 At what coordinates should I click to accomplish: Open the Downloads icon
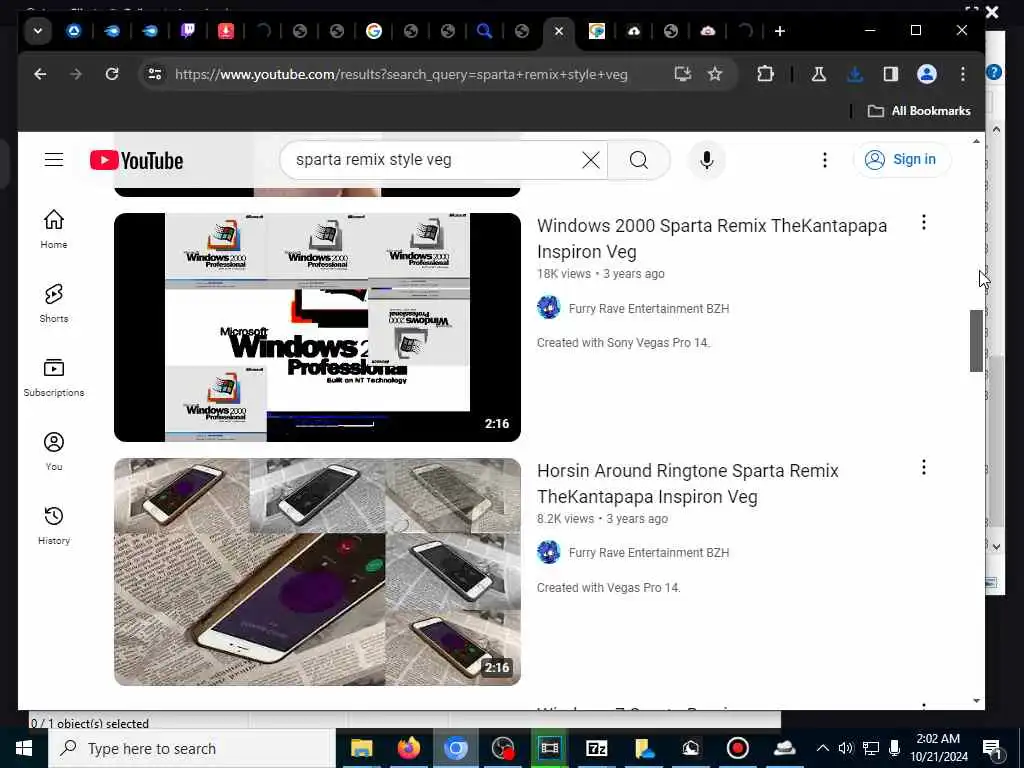(854, 74)
